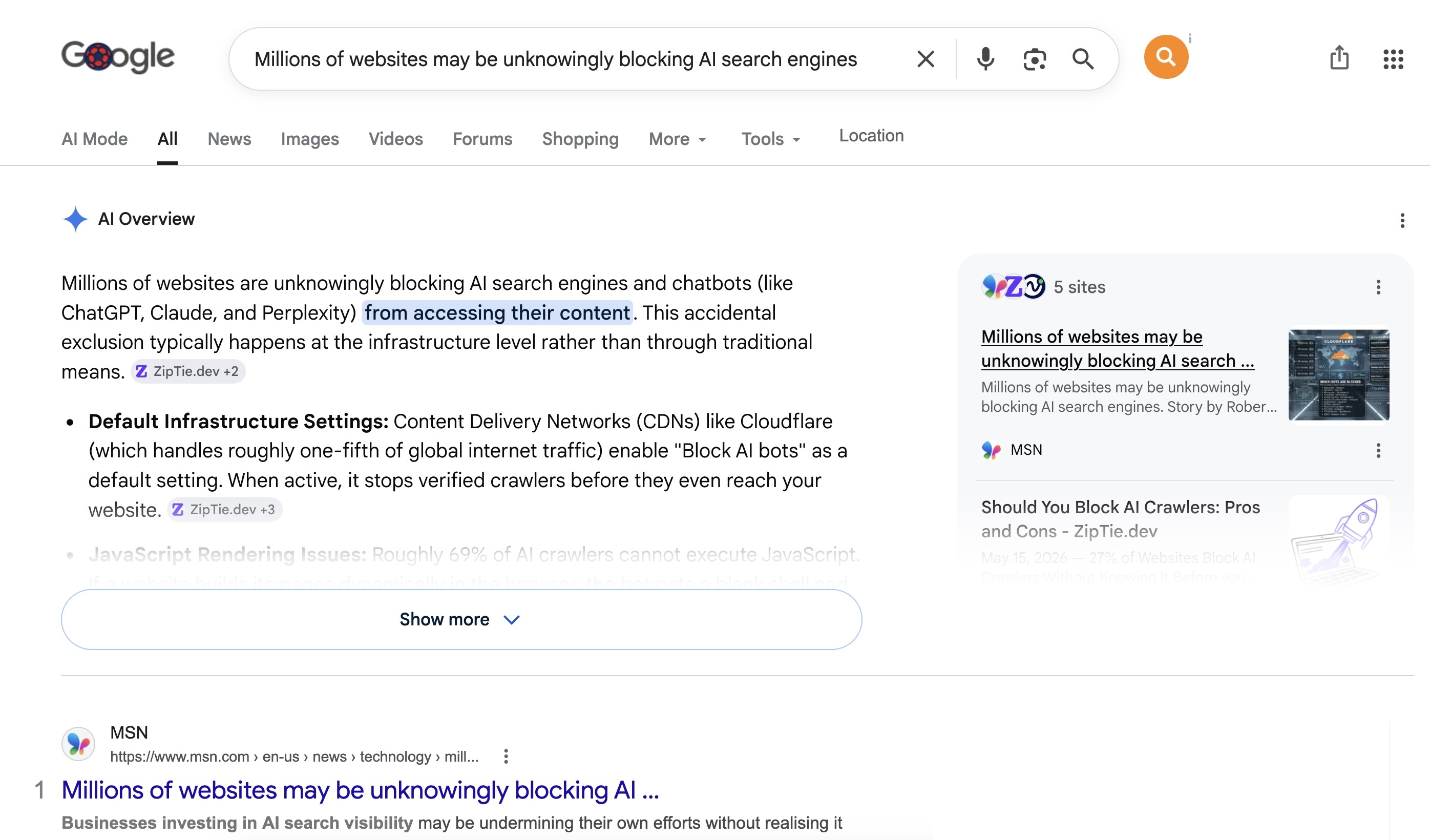This screenshot has width=1430, height=840.
Task: Click the 5 sites label
Action: [1079, 287]
